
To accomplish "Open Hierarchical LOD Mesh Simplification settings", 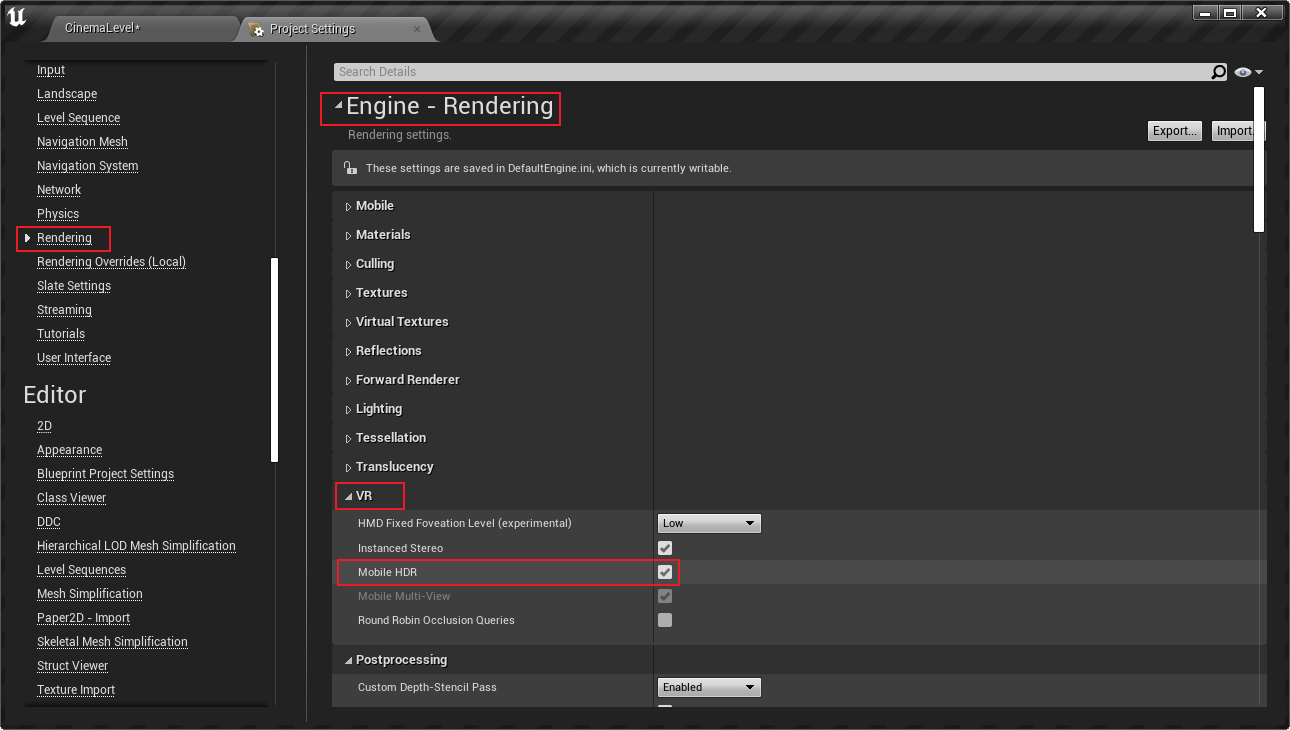I will click(x=136, y=546).
